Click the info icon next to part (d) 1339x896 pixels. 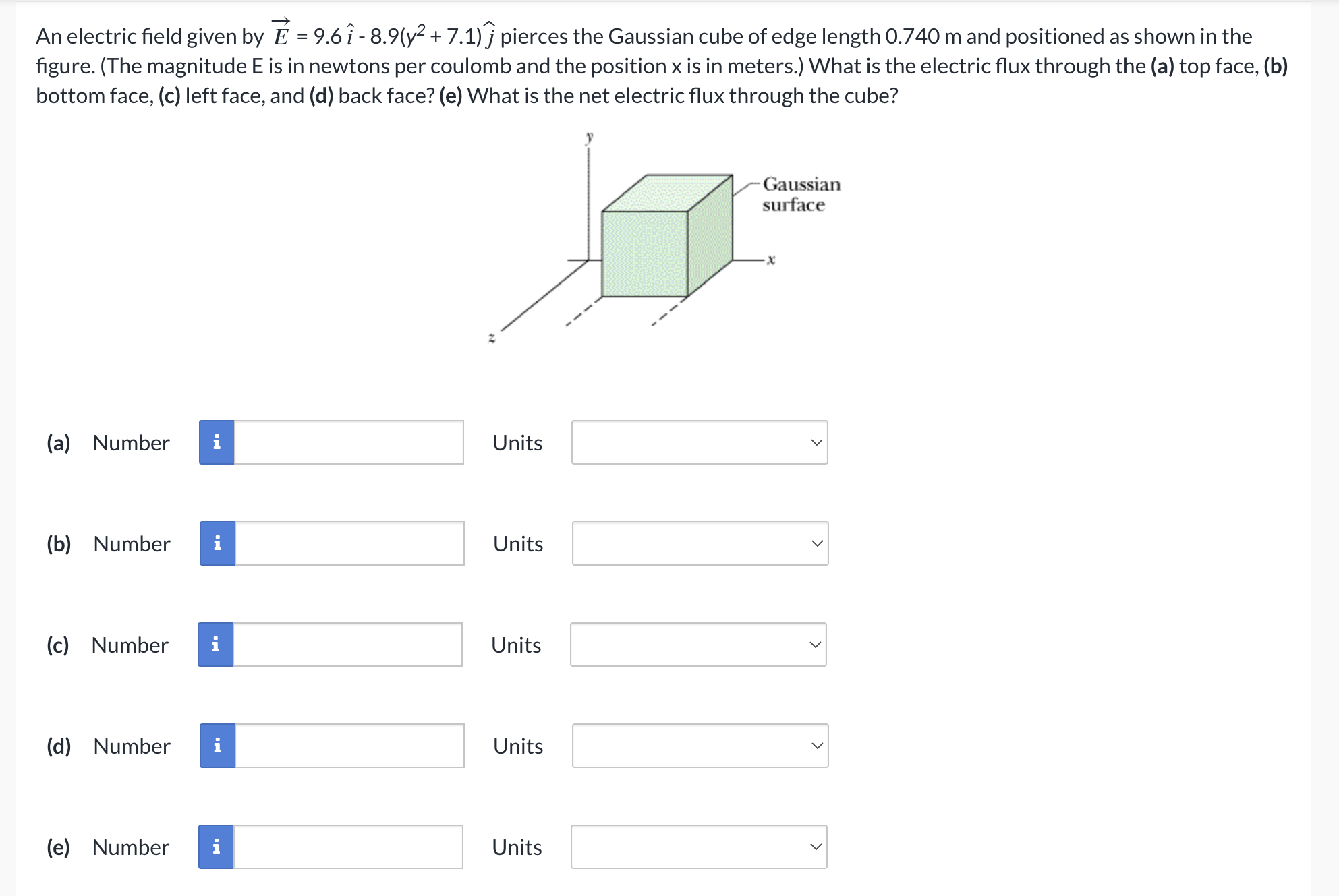216,746
